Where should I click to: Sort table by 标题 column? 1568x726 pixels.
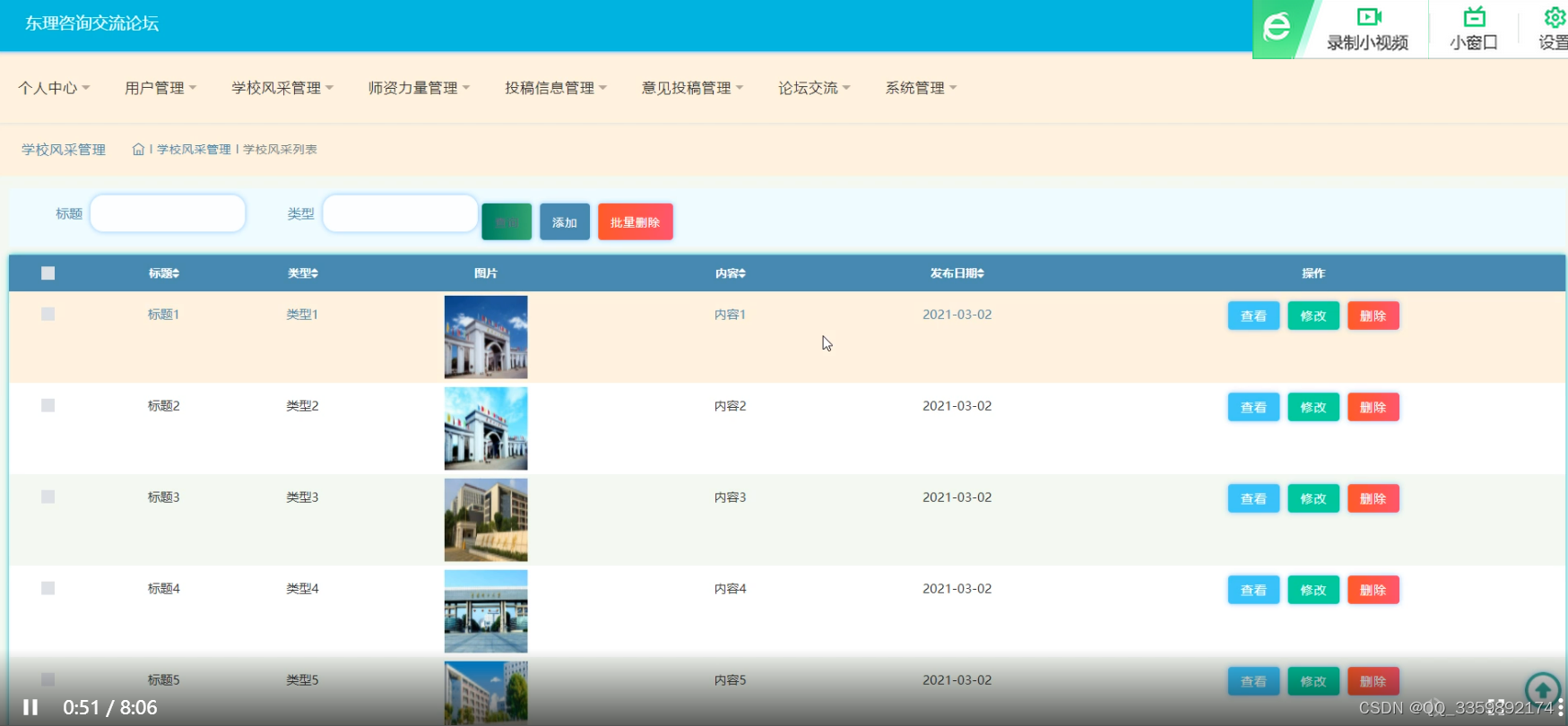(164, 273)
